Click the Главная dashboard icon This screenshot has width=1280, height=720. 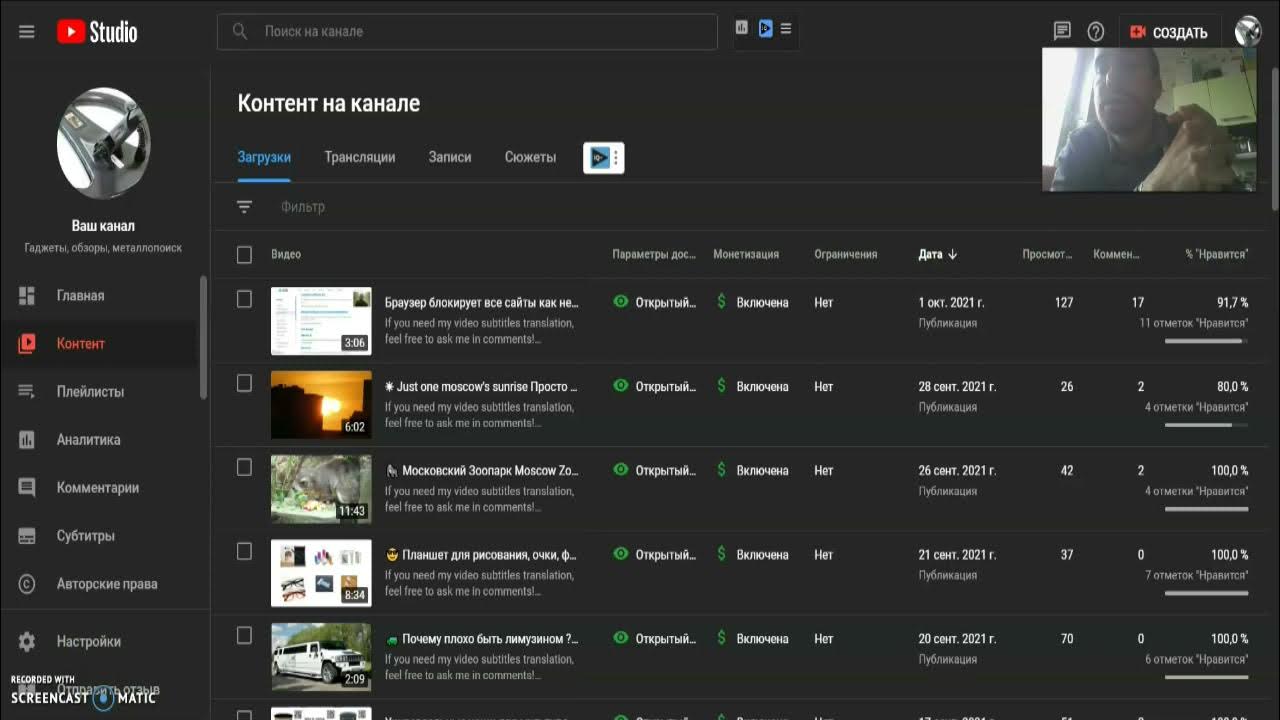click(x=27, y=296)
